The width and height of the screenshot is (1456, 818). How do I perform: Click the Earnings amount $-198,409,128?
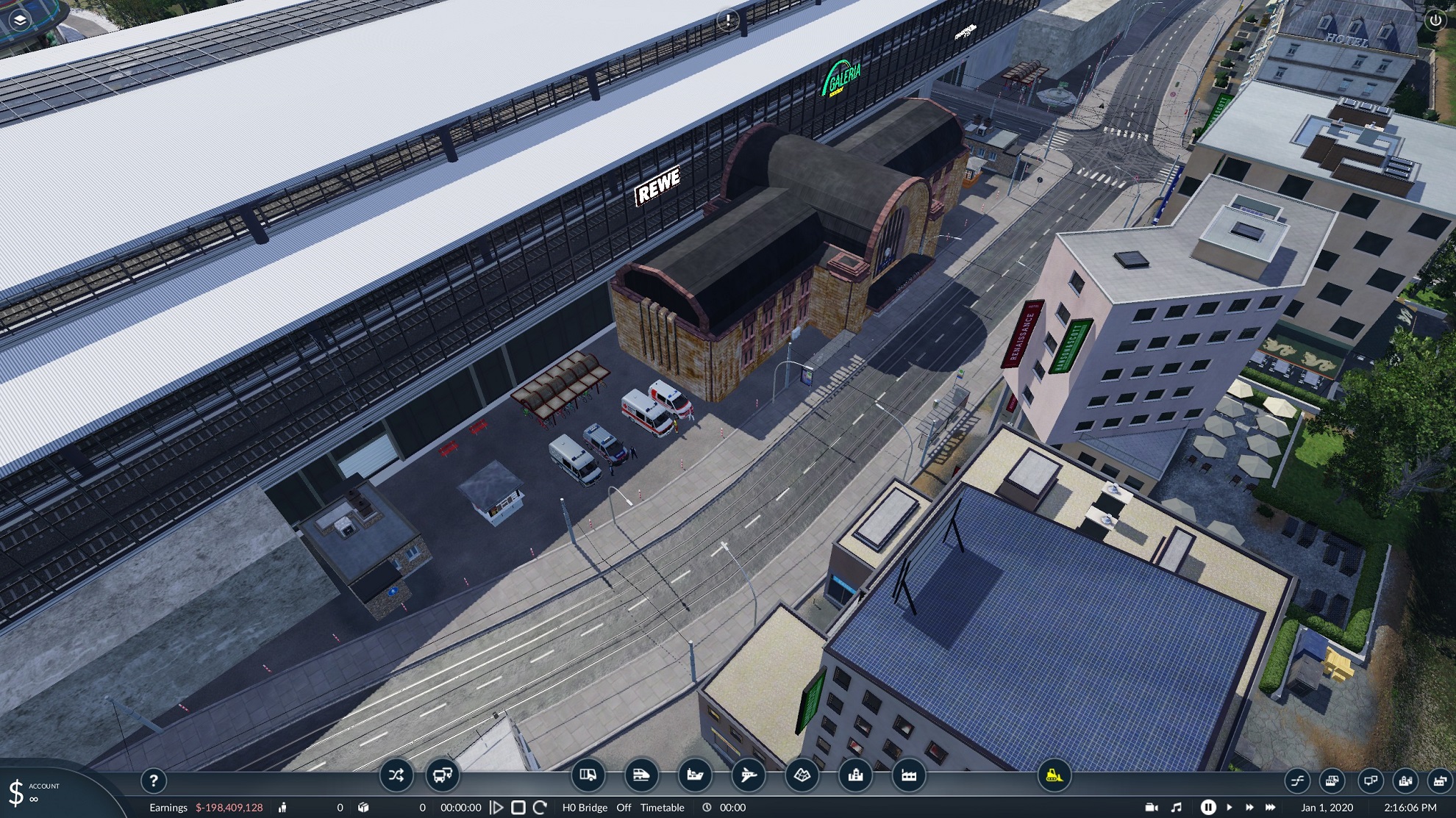coord(229,808)
